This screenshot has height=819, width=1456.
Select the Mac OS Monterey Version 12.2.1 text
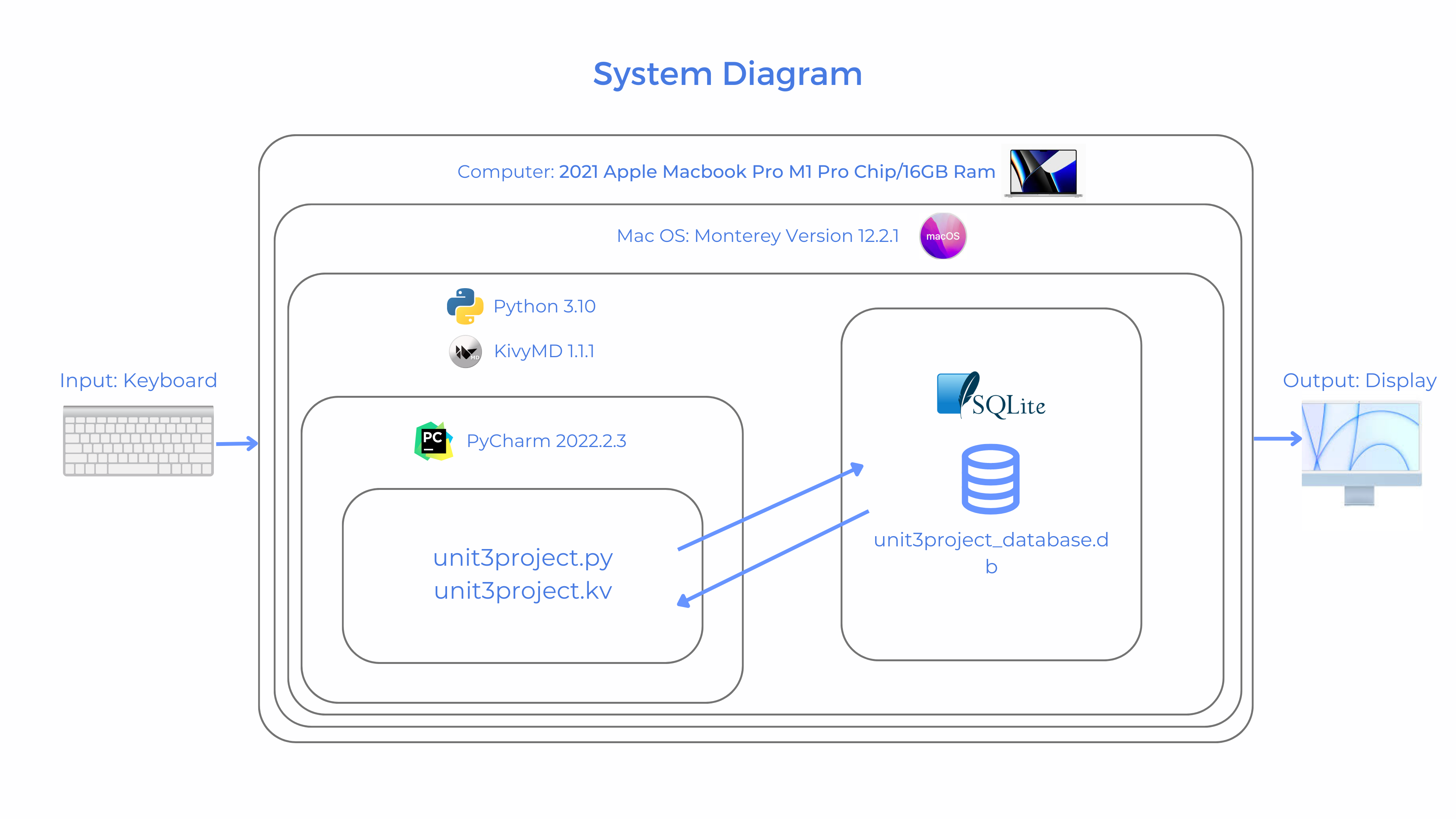click(x=758, y=236)
